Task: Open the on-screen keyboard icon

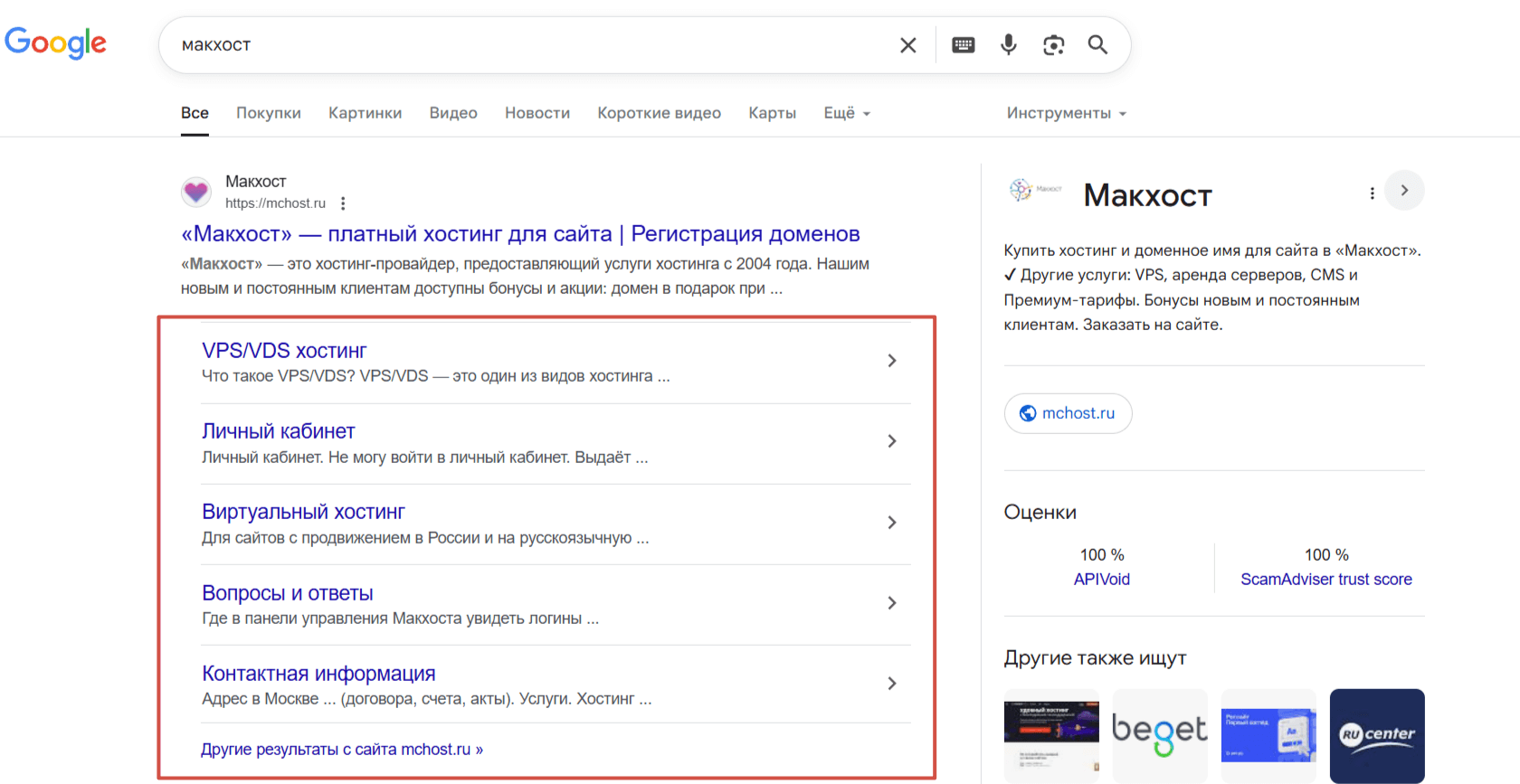Action: click(x=964, y=45)
